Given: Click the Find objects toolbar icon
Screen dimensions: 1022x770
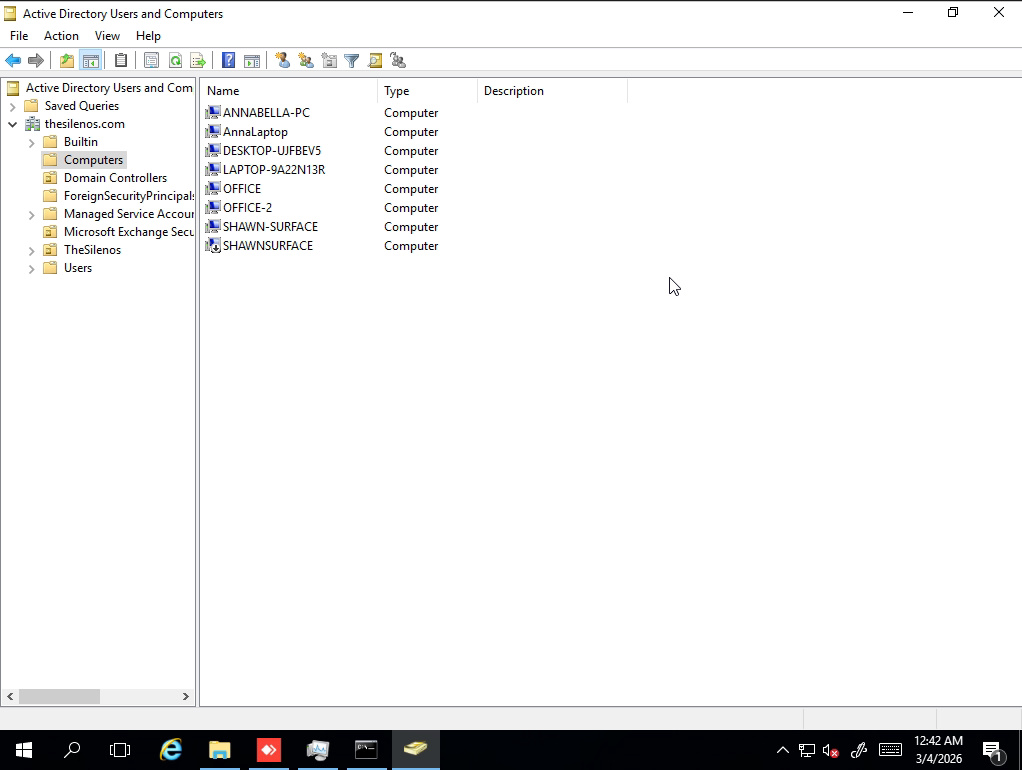Looking at the screenshot, I should (375, 61).
